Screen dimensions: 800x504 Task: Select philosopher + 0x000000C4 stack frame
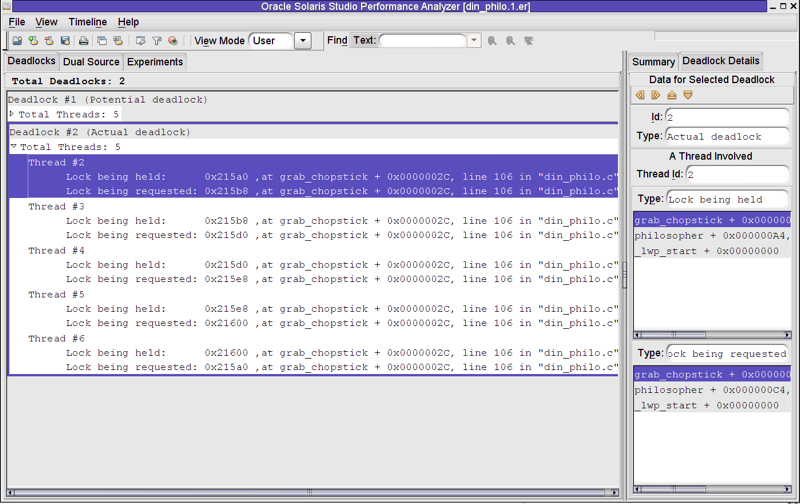tap(712, 390)
